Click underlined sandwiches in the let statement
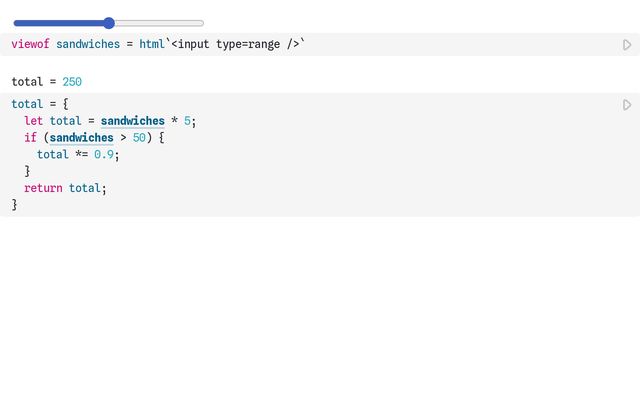The width and height of the screenshot is (640, 400). [132, 121]
